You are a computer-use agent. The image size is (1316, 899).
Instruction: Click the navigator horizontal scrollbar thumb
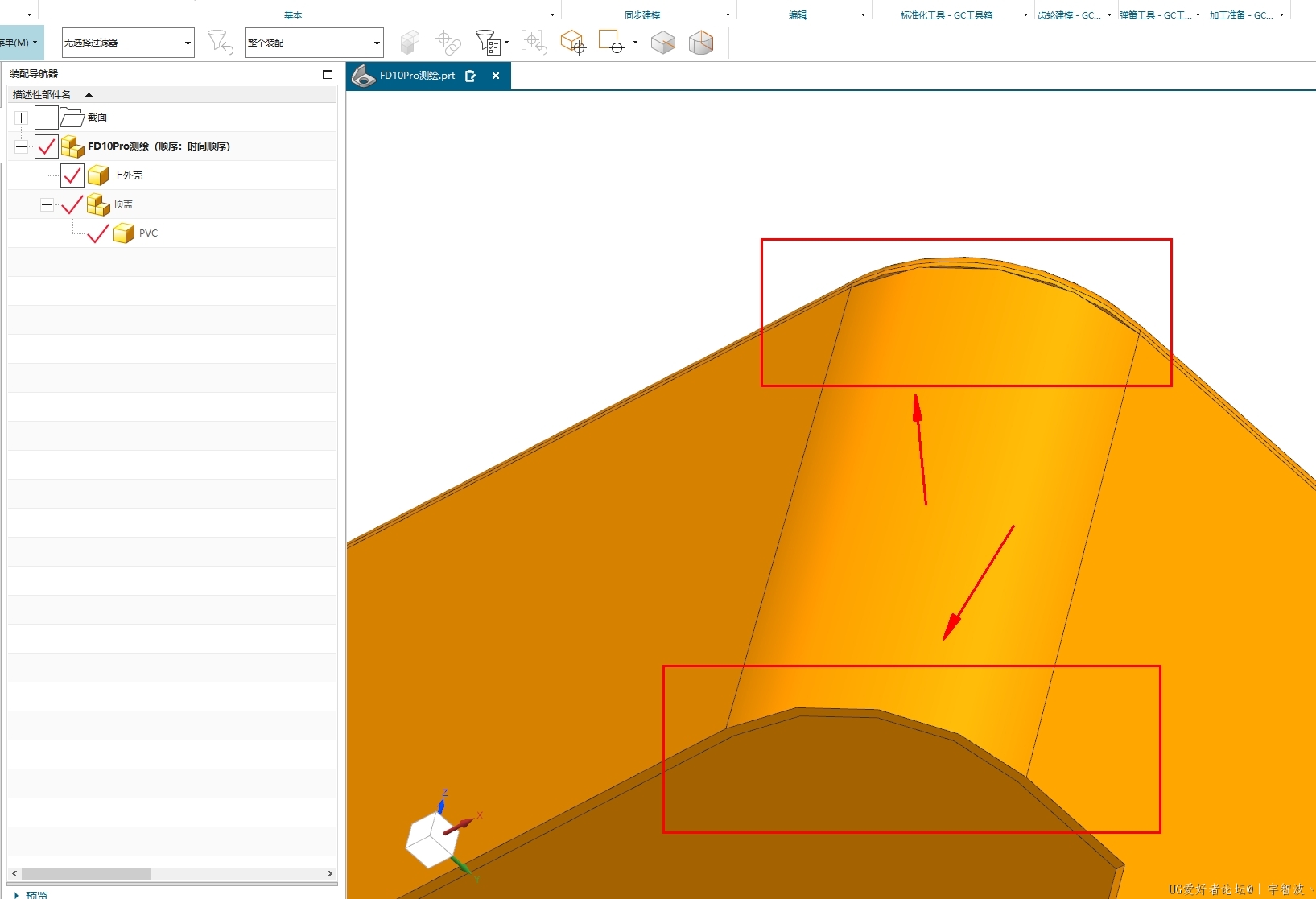tap(86, 873)
